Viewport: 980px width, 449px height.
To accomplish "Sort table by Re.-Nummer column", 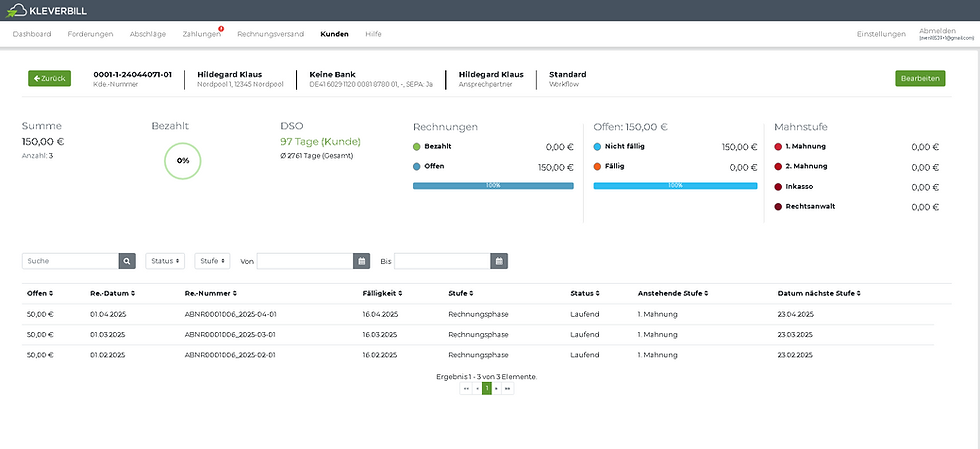I will click(211, 293).
